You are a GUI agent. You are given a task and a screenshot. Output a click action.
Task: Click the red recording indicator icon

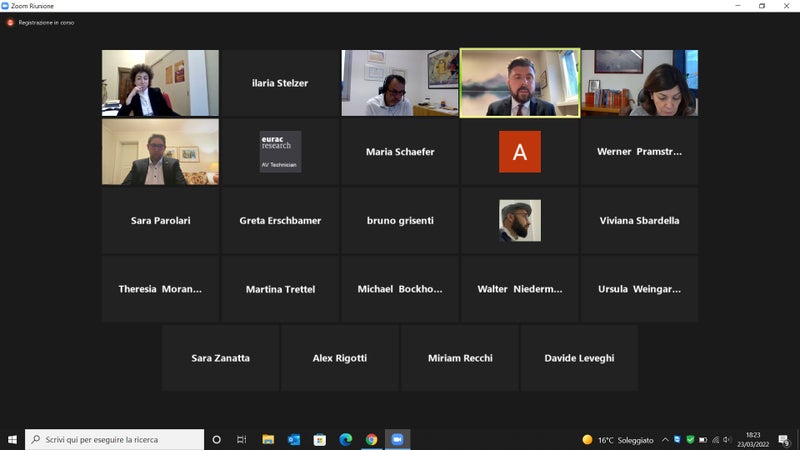(10, 22)
